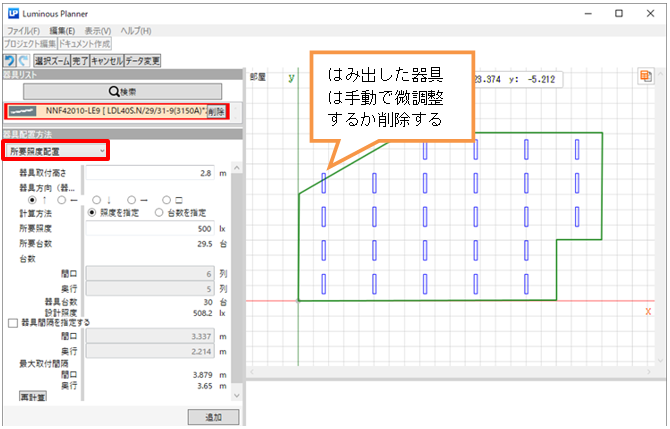
Task: Click the 検索 search magnifier button
Action: (x=122, y=91)
